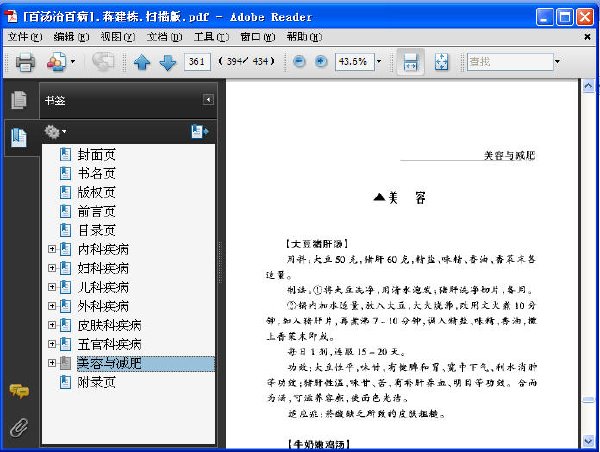Open the 帮助 menu
Viewport: 600px width, 452px height.
tap(304, 37)
